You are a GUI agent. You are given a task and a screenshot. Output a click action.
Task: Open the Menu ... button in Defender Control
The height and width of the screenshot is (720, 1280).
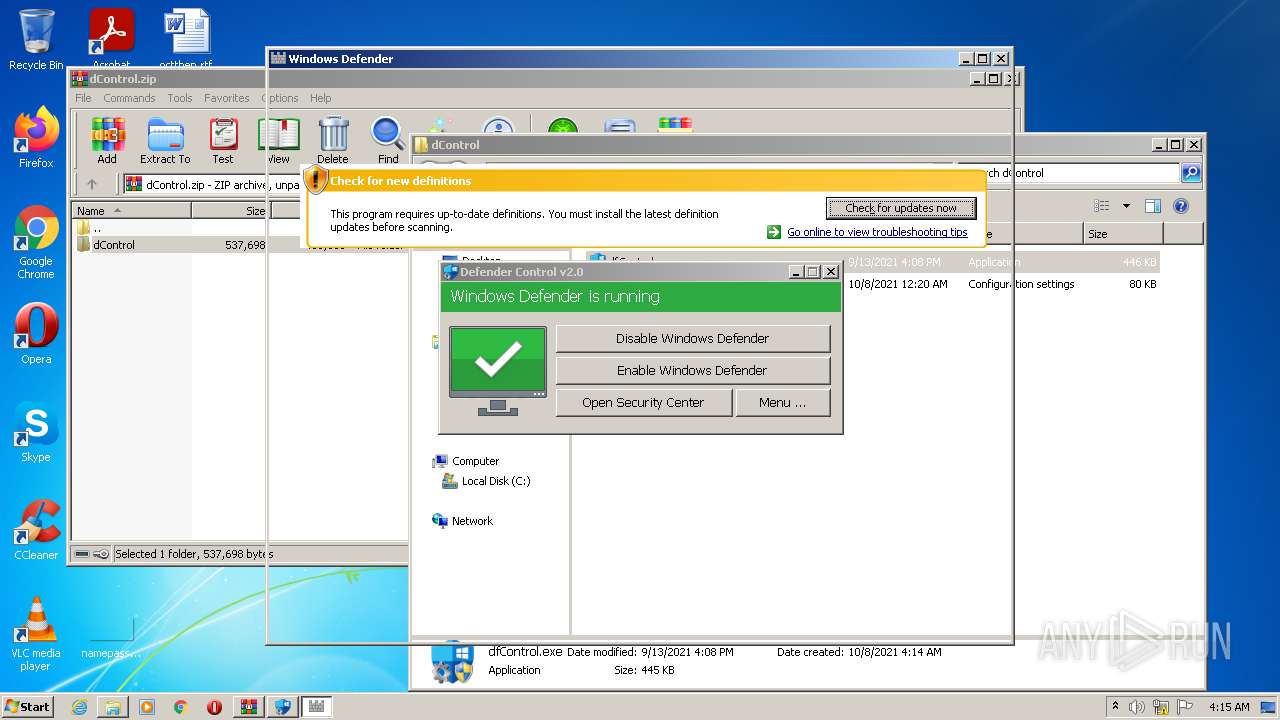coord(782,403)
